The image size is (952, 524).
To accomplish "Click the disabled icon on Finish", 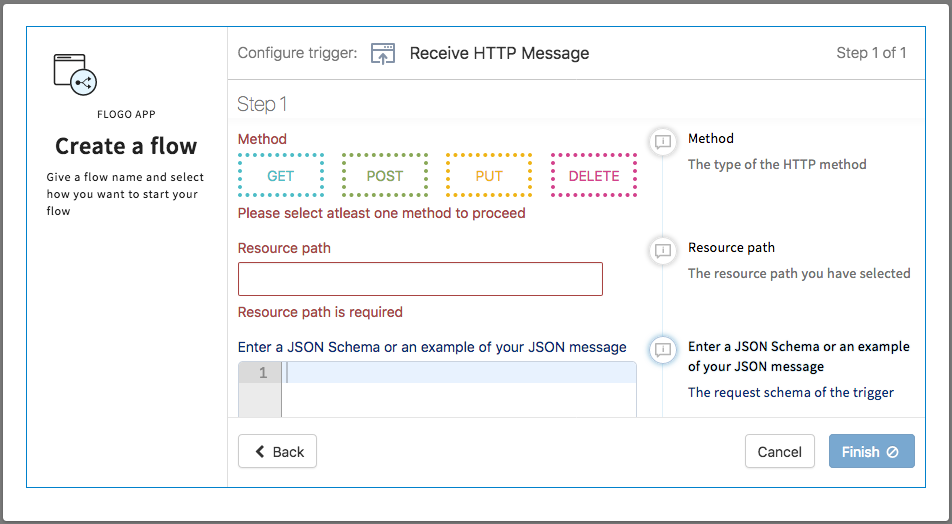I will [x=893, y=452].
